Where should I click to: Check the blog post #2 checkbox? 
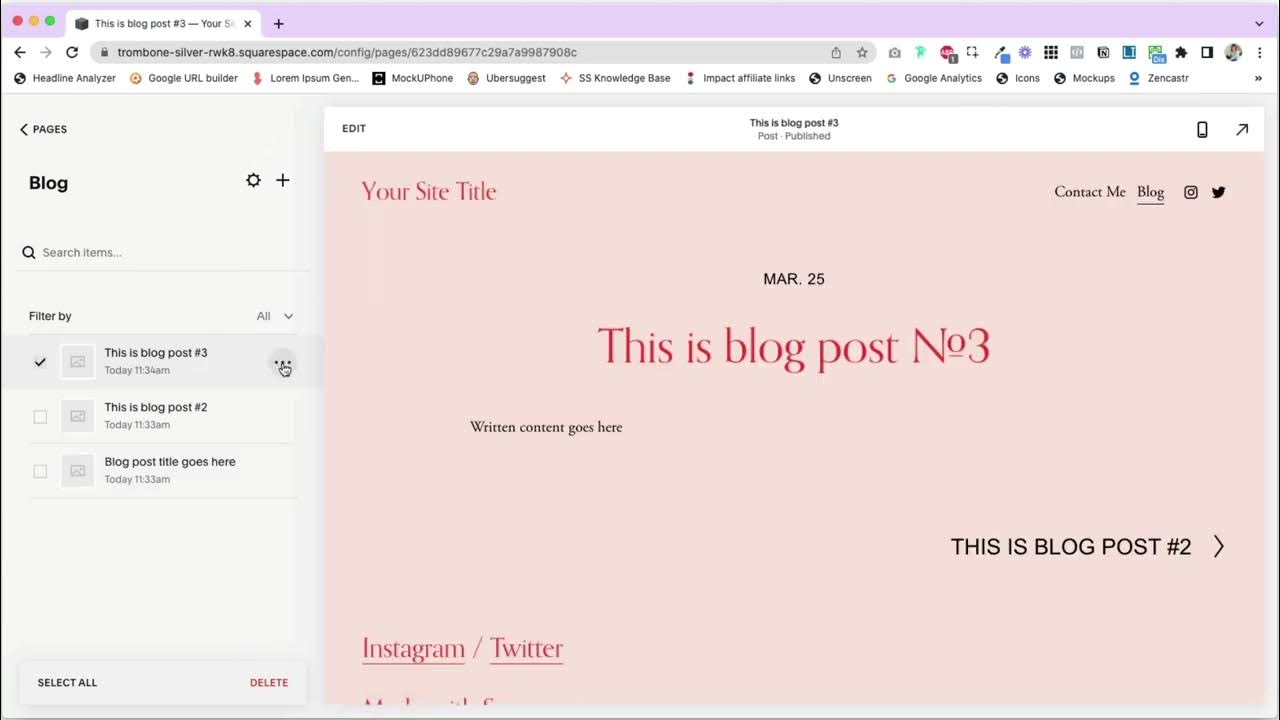tap(40, 417)
